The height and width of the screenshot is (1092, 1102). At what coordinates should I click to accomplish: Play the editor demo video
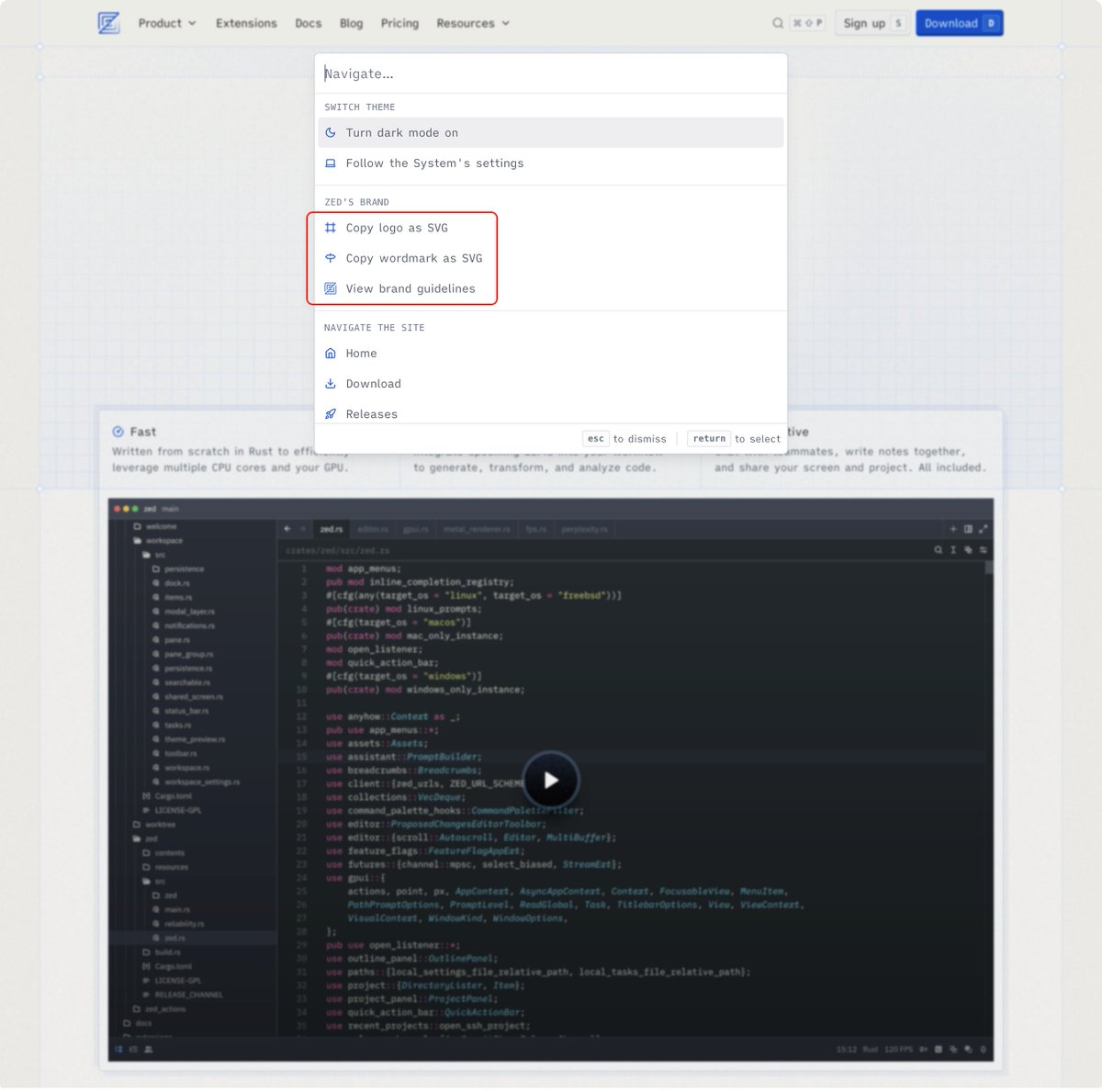click(x=551, y=780)
